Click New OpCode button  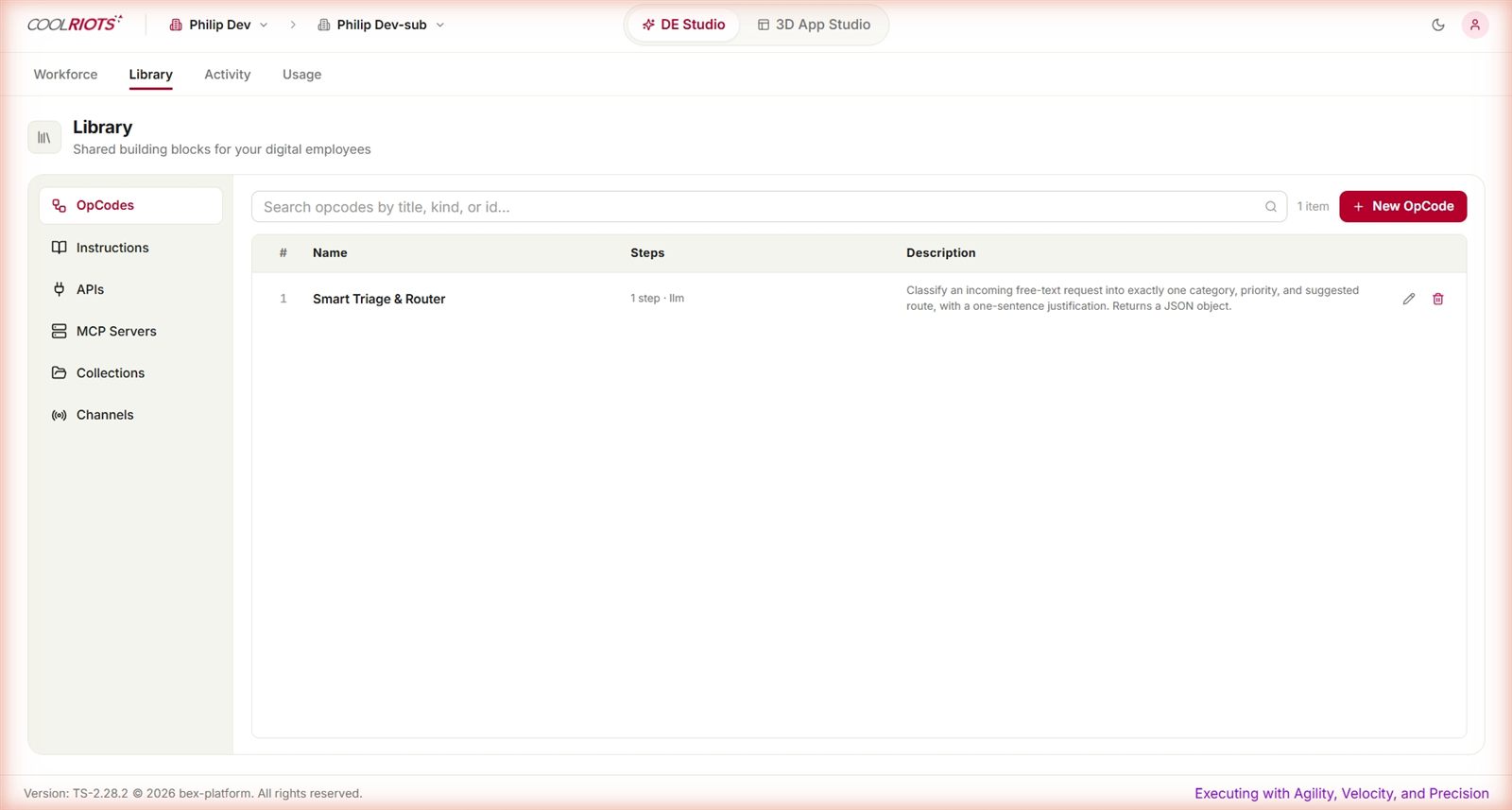(1402, 206)
